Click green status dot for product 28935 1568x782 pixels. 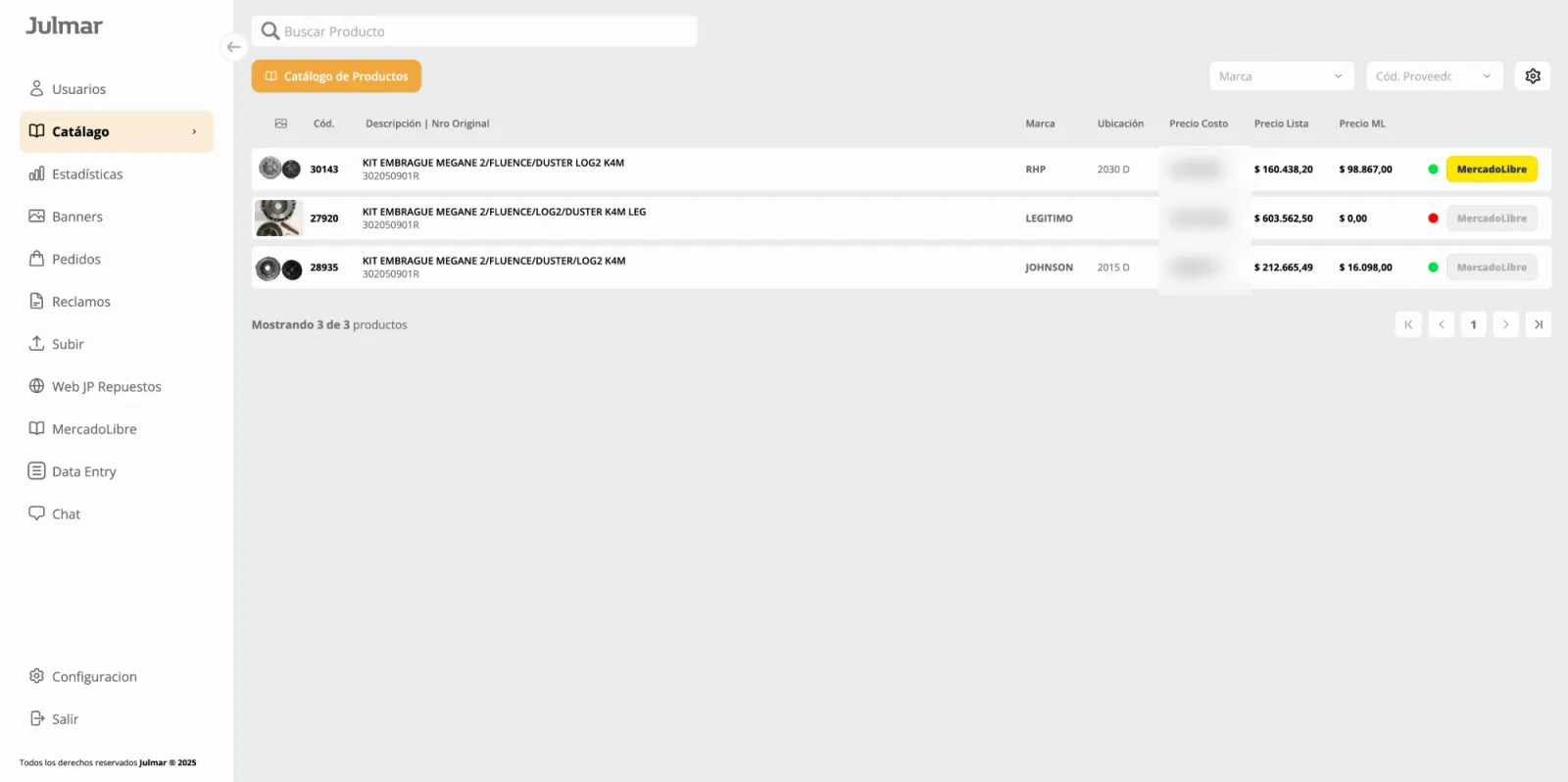[1433, 268]
